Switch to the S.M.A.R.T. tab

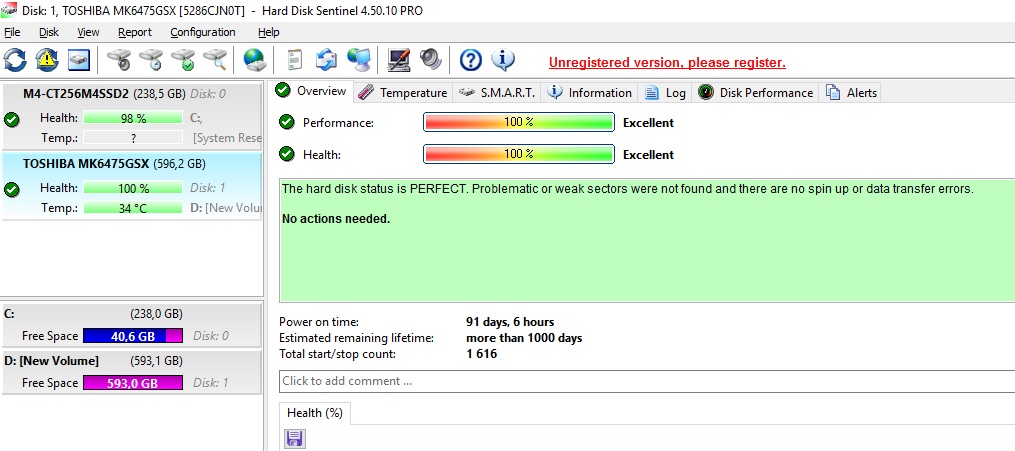(x=497, y=93)
